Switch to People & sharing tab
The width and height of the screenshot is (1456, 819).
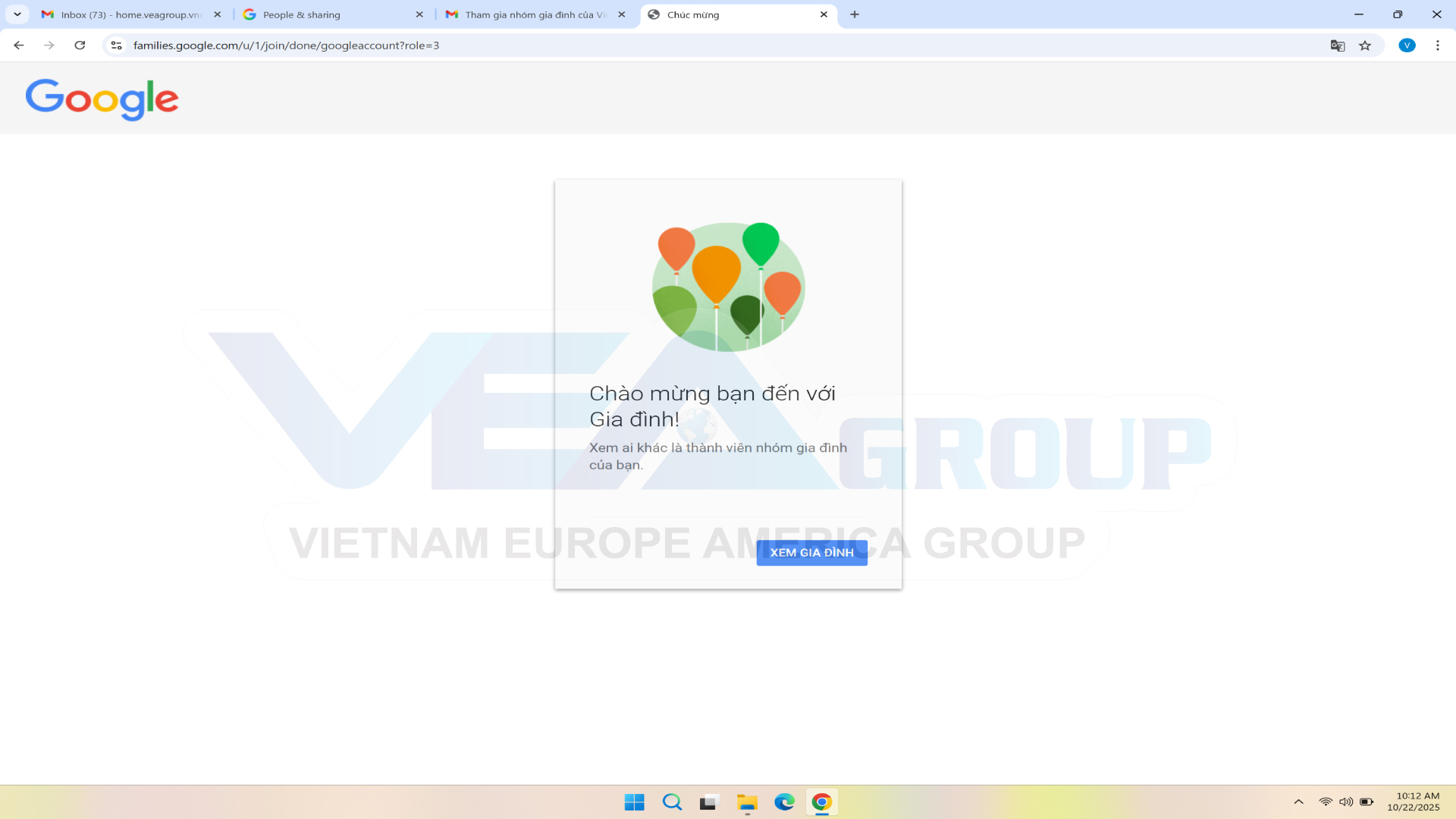(x=326, y=14)
